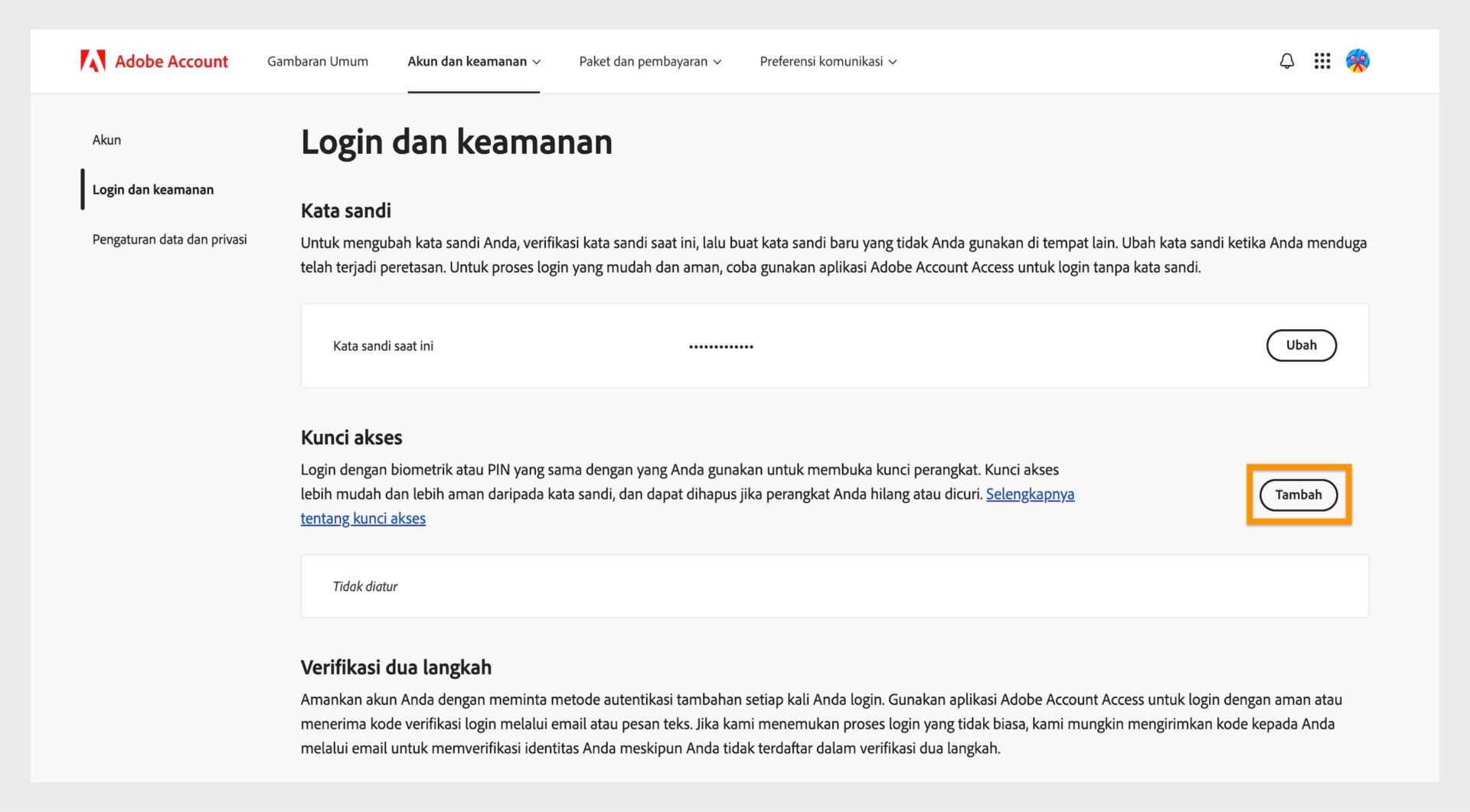Open the Paket dan pembayaran dropdown

click(x=650, y=61)
